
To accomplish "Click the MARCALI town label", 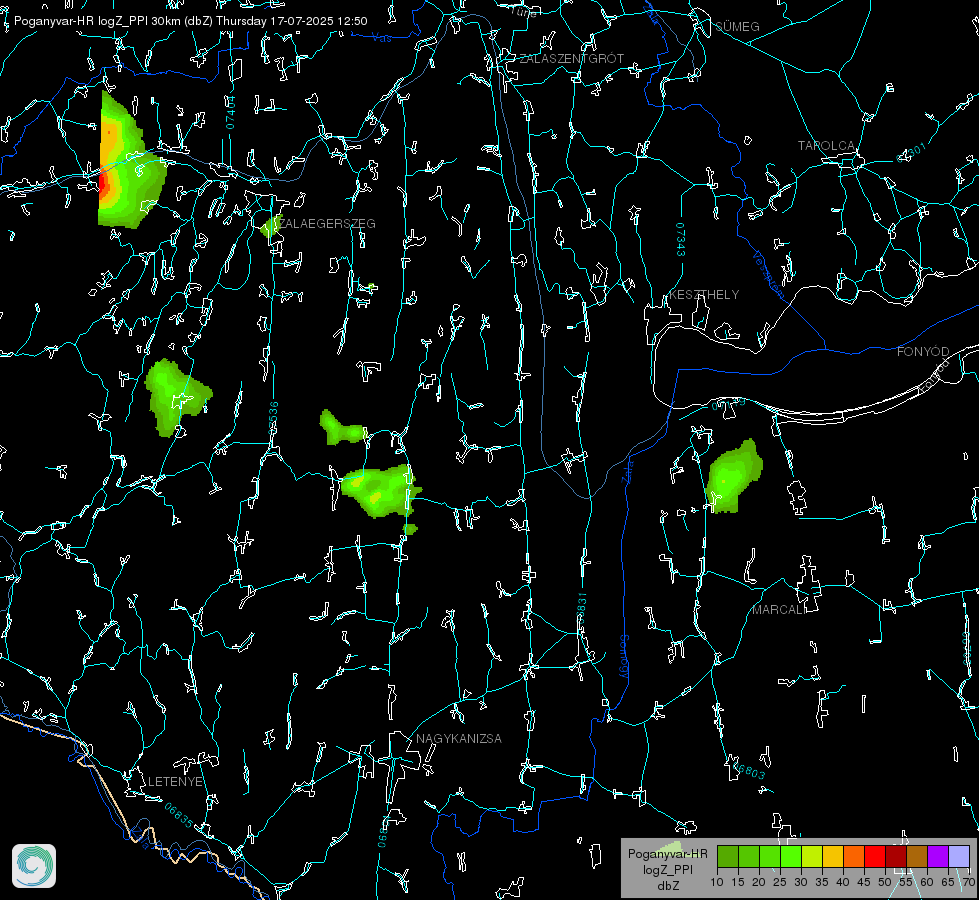I will point(779,610).
